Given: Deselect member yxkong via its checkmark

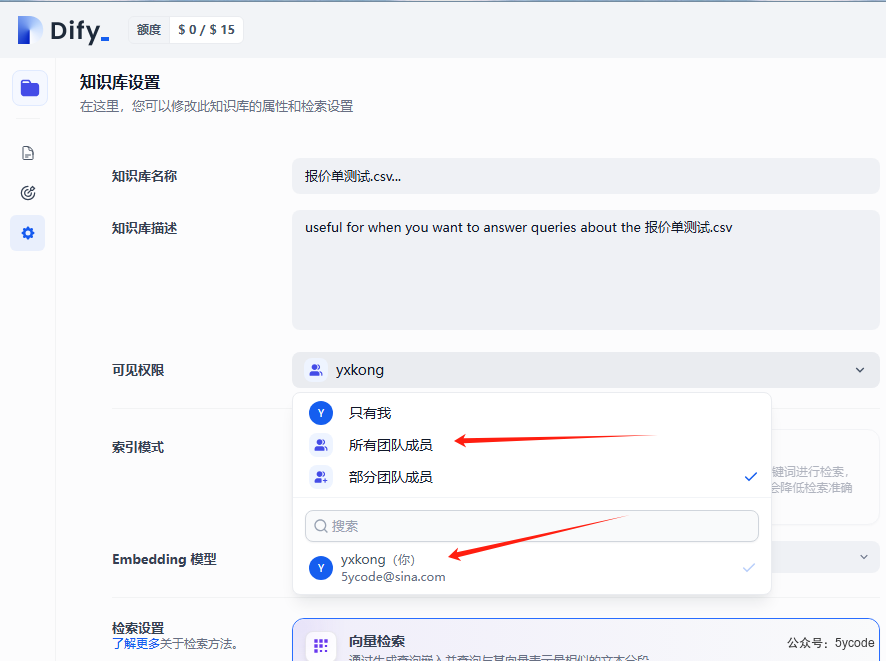Looking at the screenshot, I should tap(749, 567).
